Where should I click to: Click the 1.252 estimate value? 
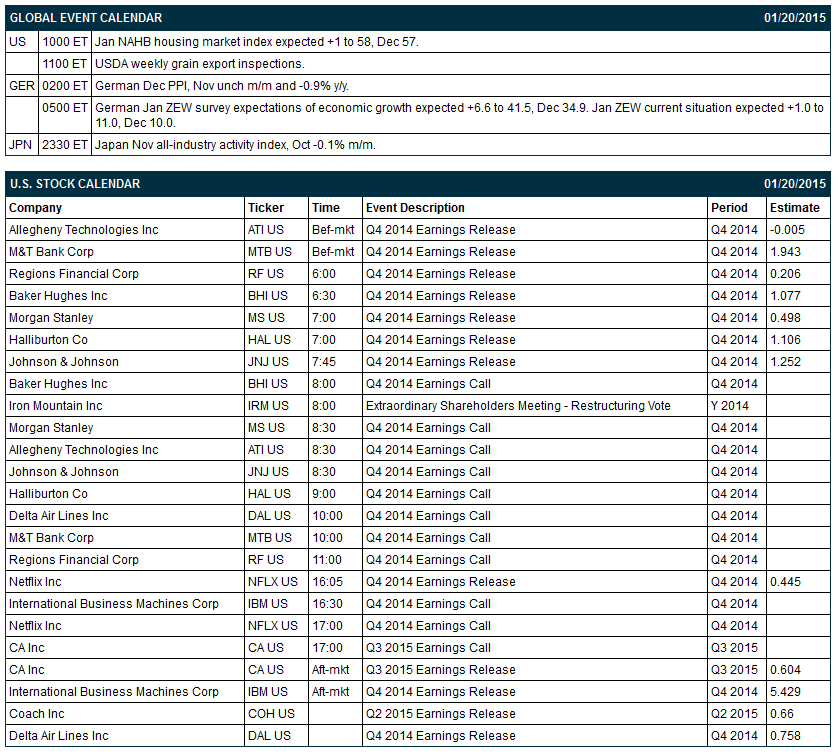[785, 362]
